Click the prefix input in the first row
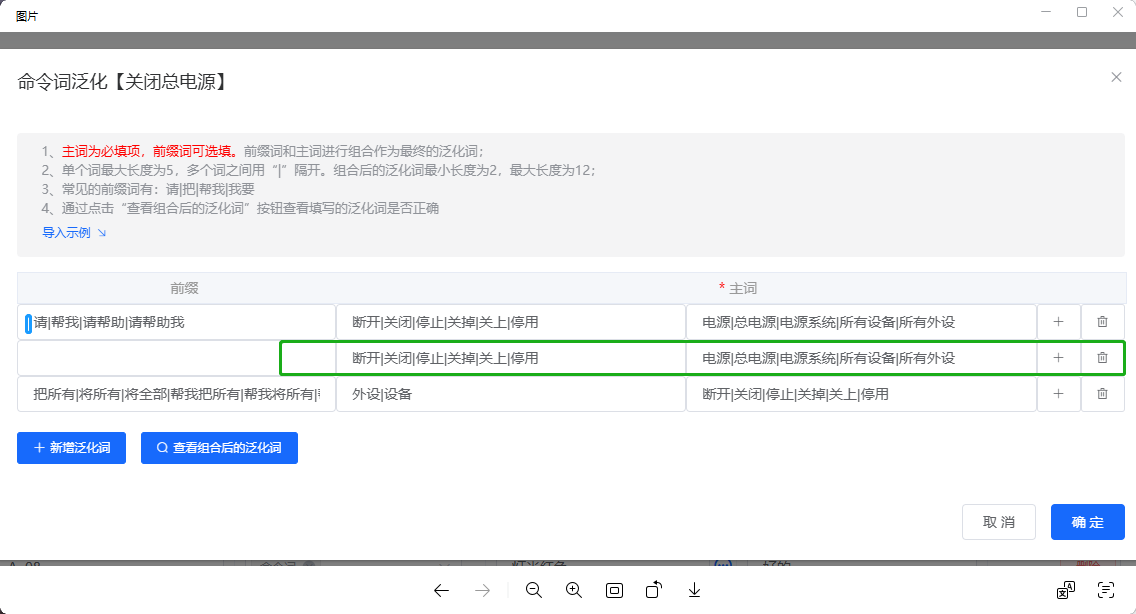Viewport: 1136px width, 614px height. click(175, 321)
